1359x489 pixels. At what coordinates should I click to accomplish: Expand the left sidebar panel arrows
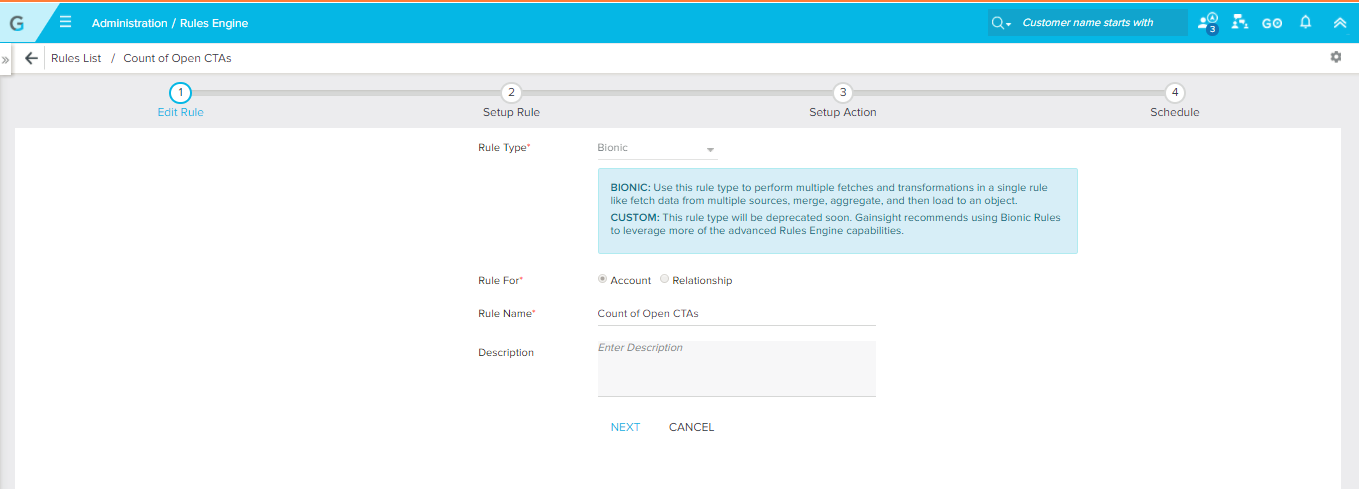5,60
